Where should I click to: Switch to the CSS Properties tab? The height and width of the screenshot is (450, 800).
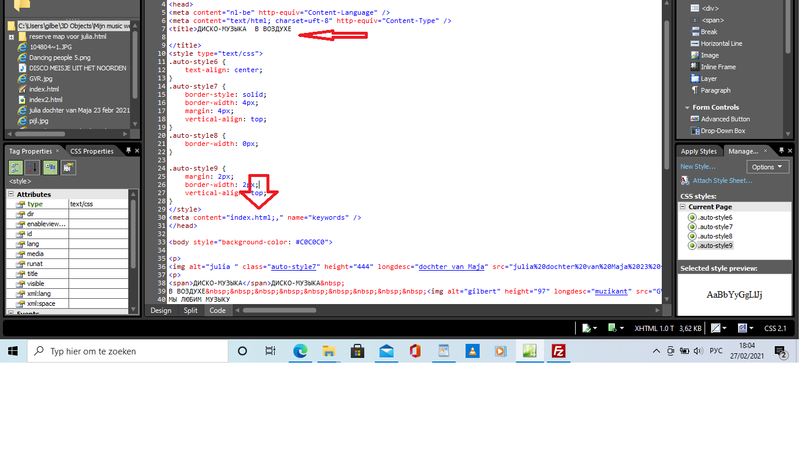[90, 151]
